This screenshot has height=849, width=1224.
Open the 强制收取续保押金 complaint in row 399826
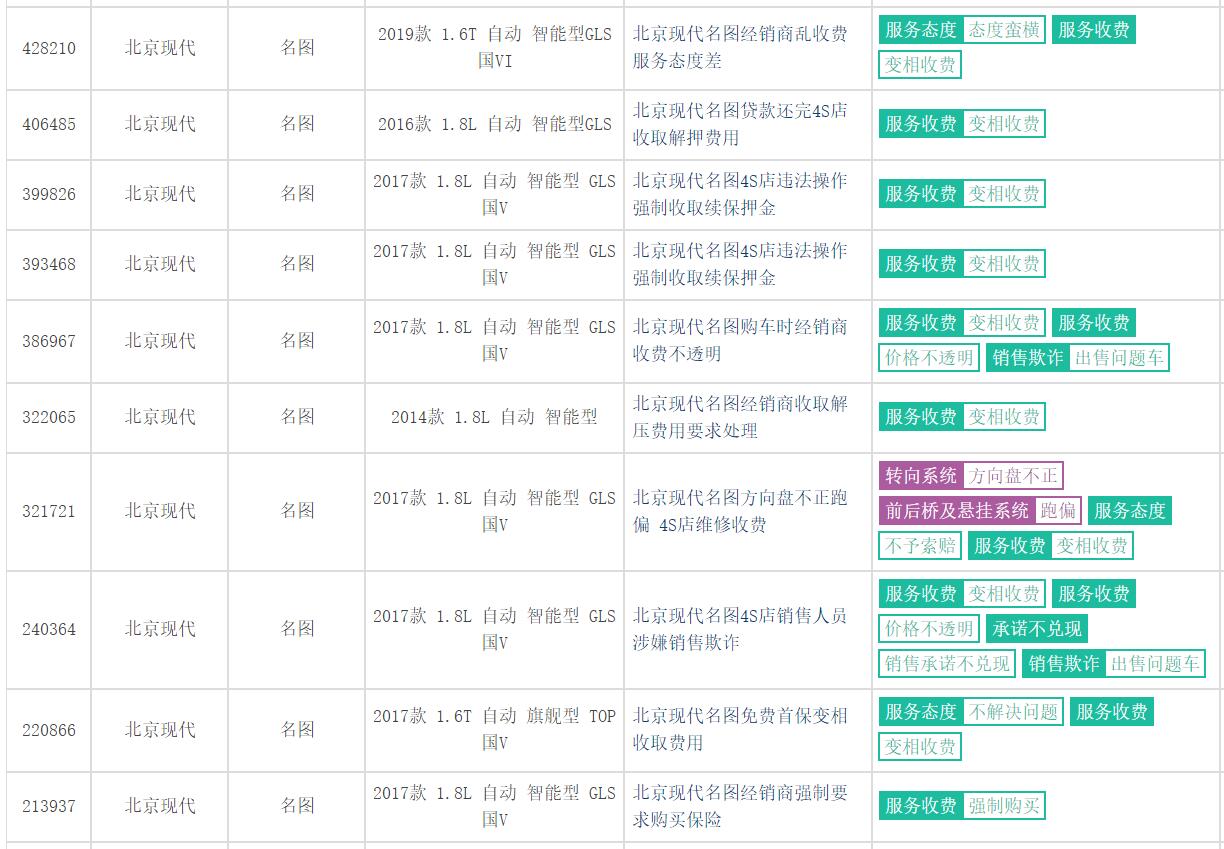click(x=740, y=194)
